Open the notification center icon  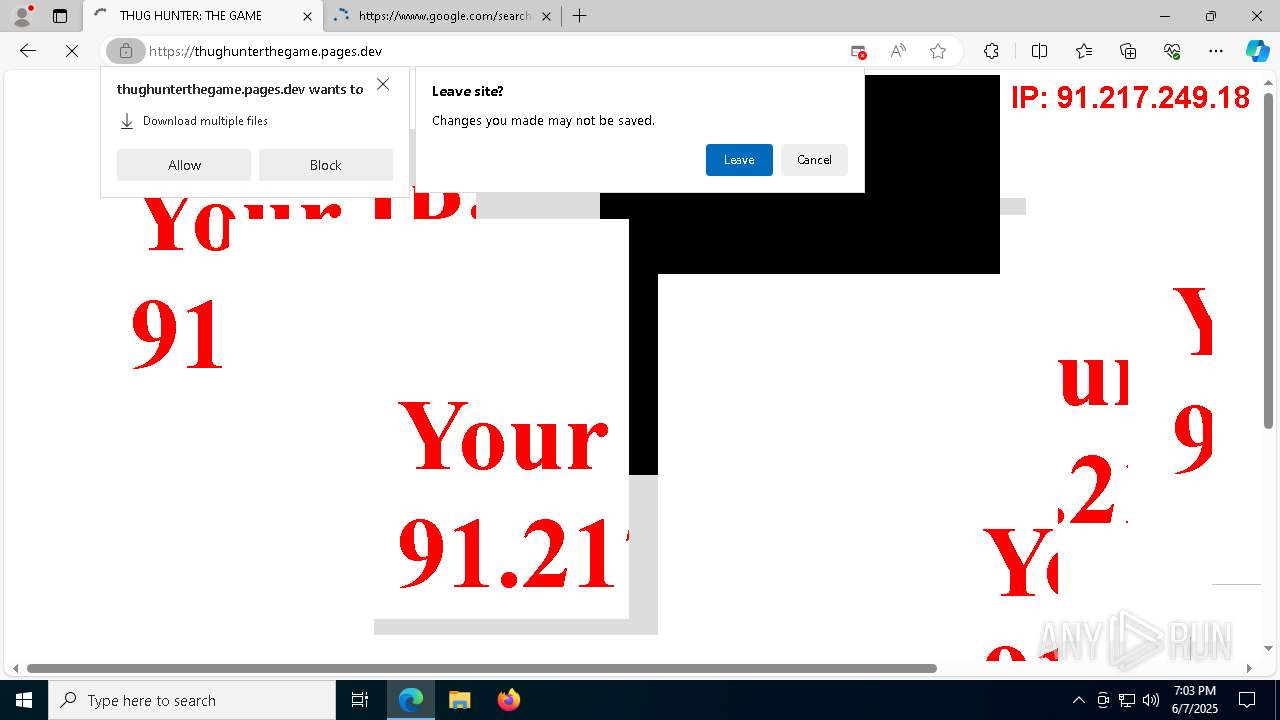[1247, 700]
